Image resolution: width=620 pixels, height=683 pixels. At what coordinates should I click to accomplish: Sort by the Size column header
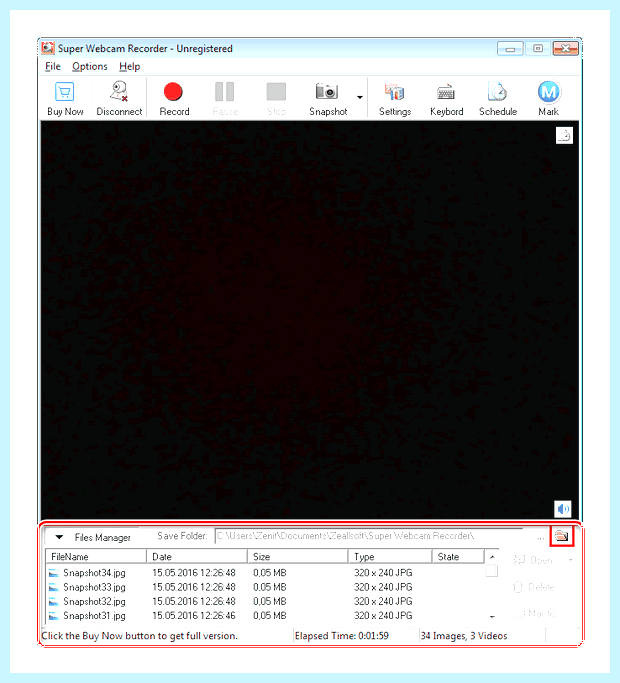[x=298, y=557]
